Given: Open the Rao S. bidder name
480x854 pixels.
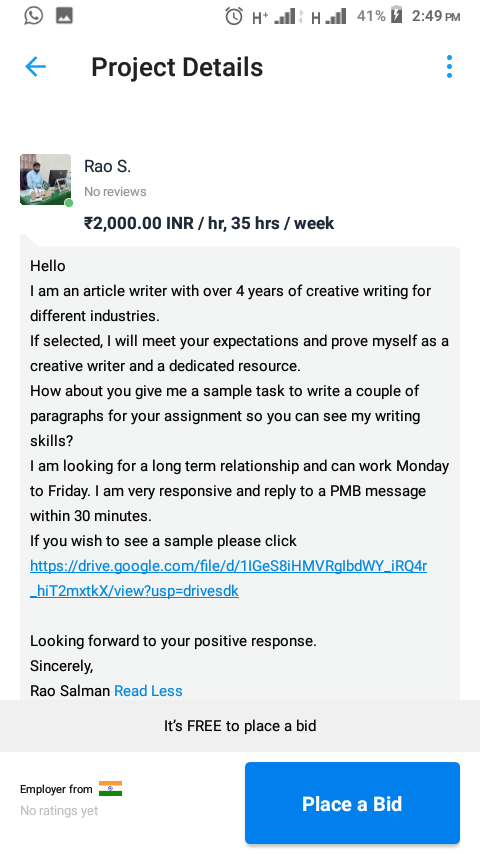Looking at the screenshot, I should pyautogui.click(x=107, y=166).
